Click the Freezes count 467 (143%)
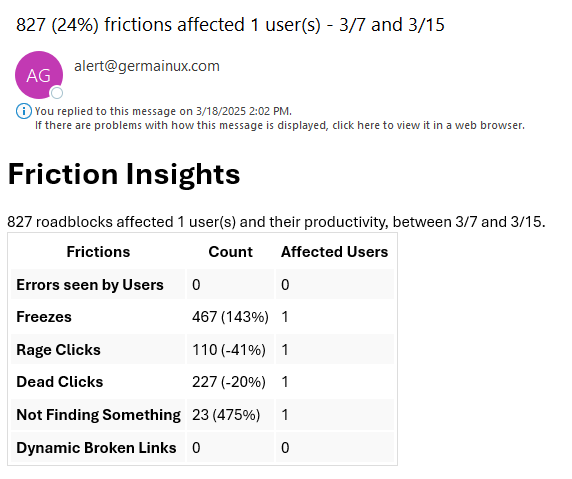572x479 pixels. 230,317
